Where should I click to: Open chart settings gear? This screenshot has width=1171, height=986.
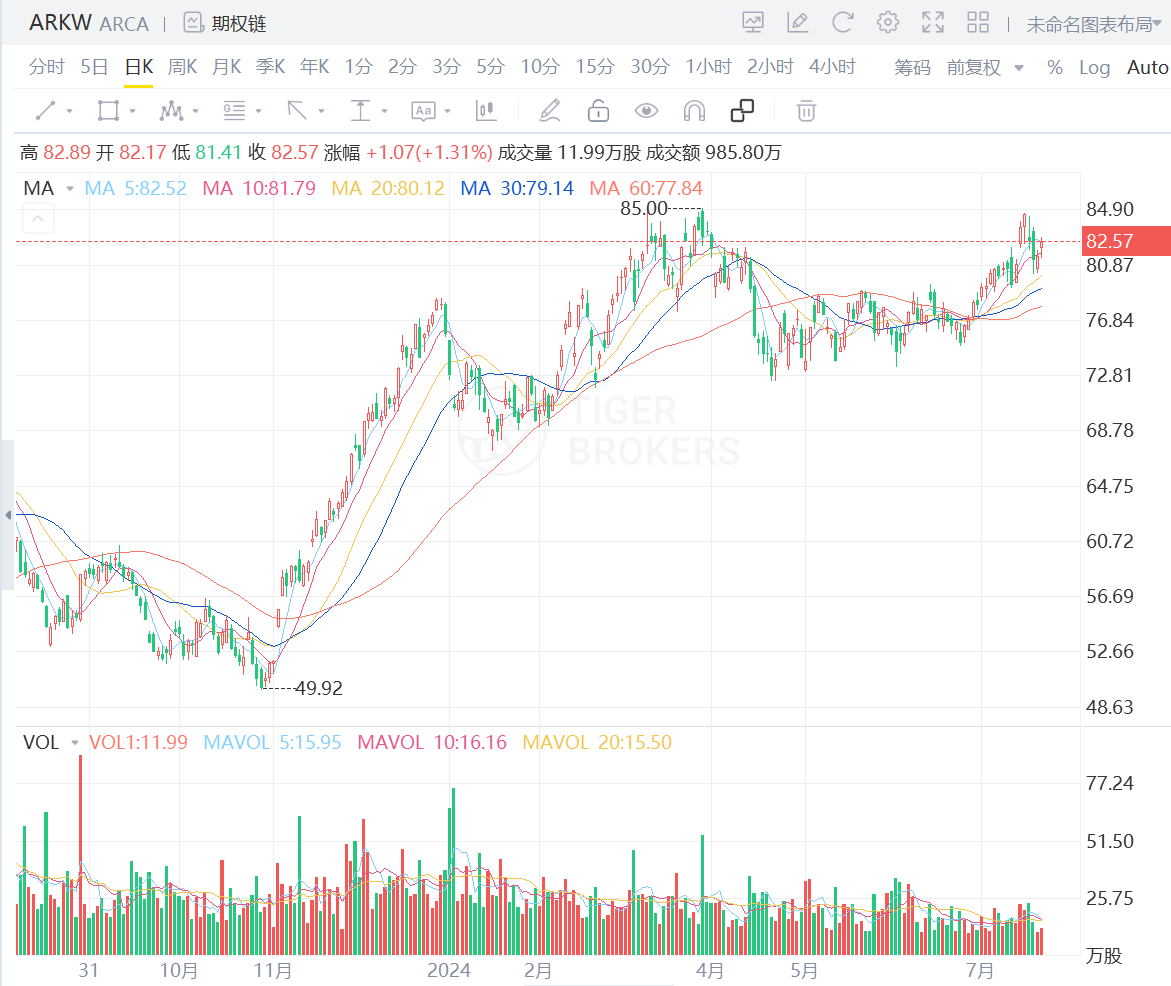[887, 22]
